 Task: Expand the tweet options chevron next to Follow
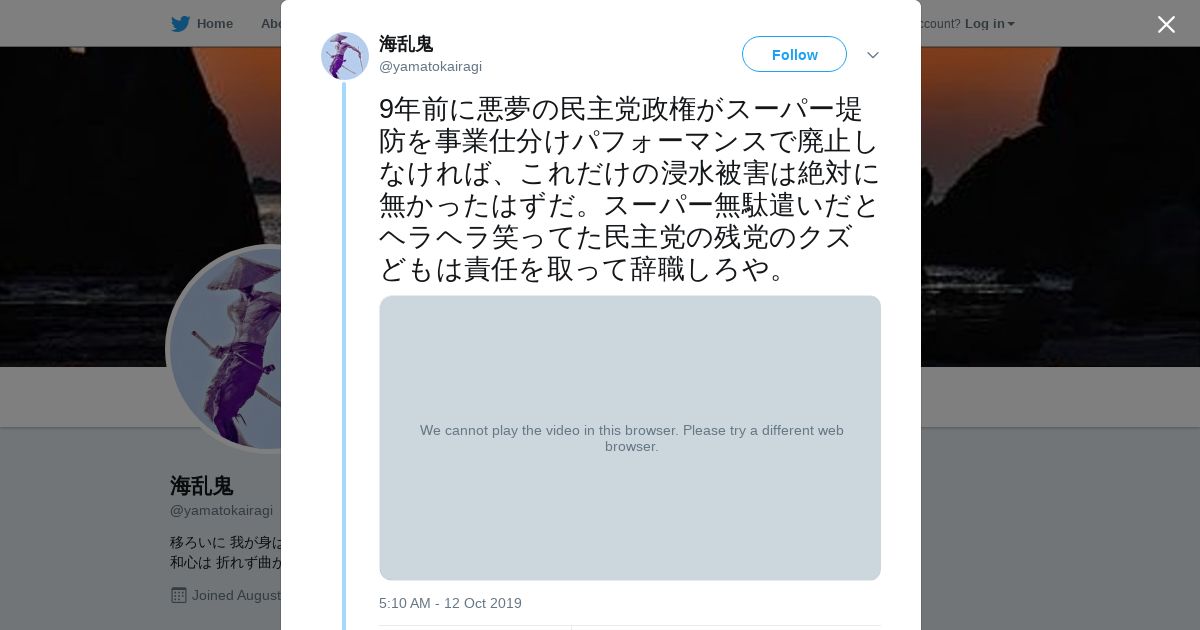(x=872, y=55)
